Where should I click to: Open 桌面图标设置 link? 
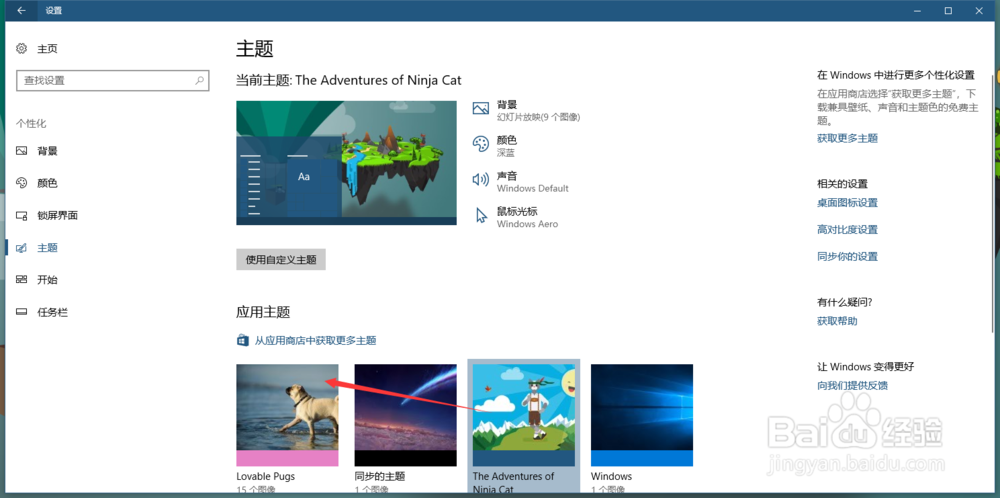coord(848,203)
